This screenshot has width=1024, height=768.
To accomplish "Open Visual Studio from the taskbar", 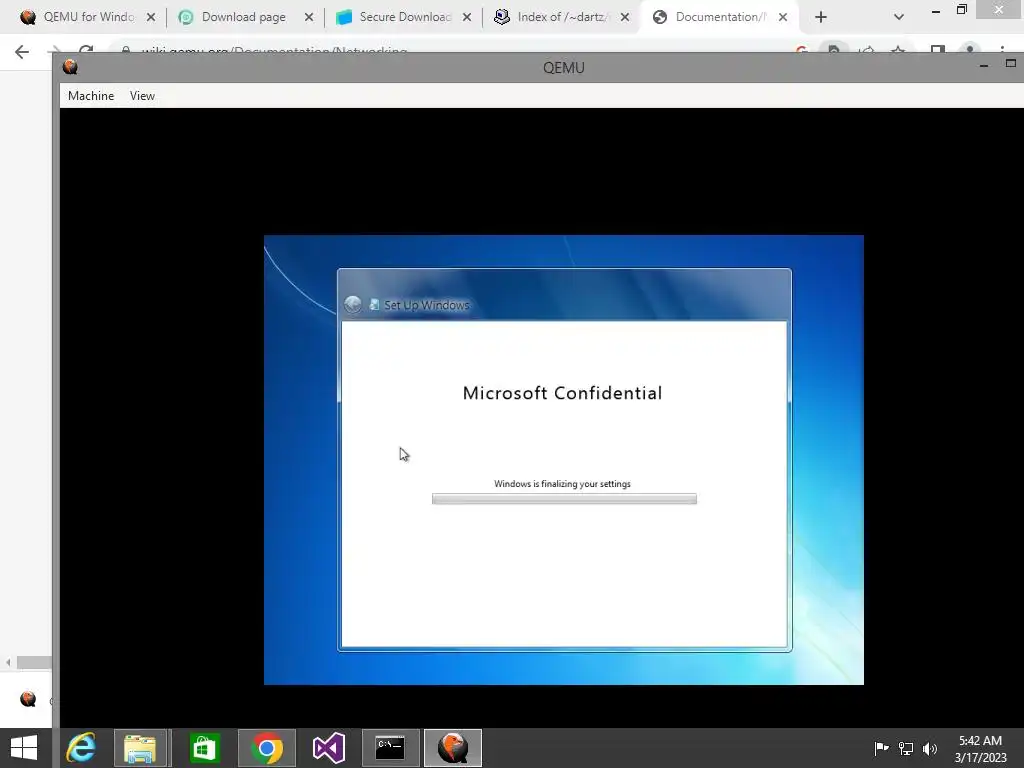I will (x=328, y=748).
